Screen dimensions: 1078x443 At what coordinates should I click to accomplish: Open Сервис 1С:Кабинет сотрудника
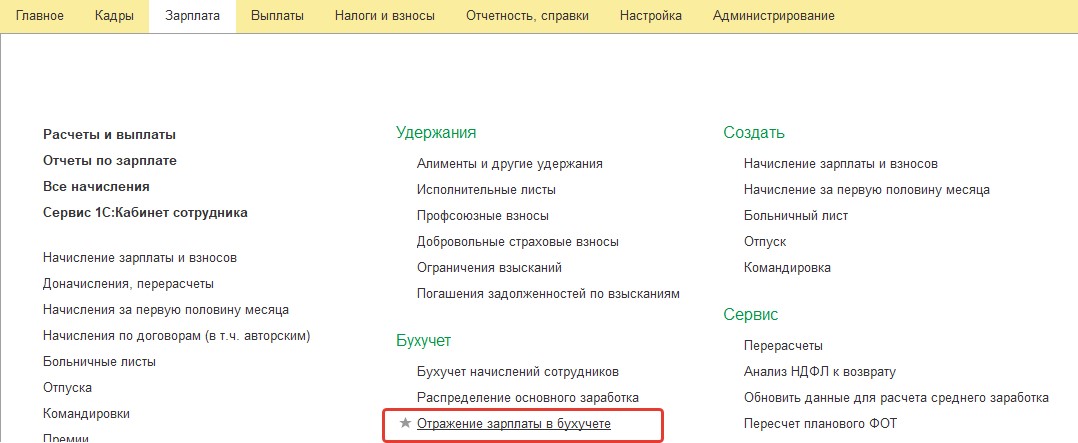(x=145, y=213)
